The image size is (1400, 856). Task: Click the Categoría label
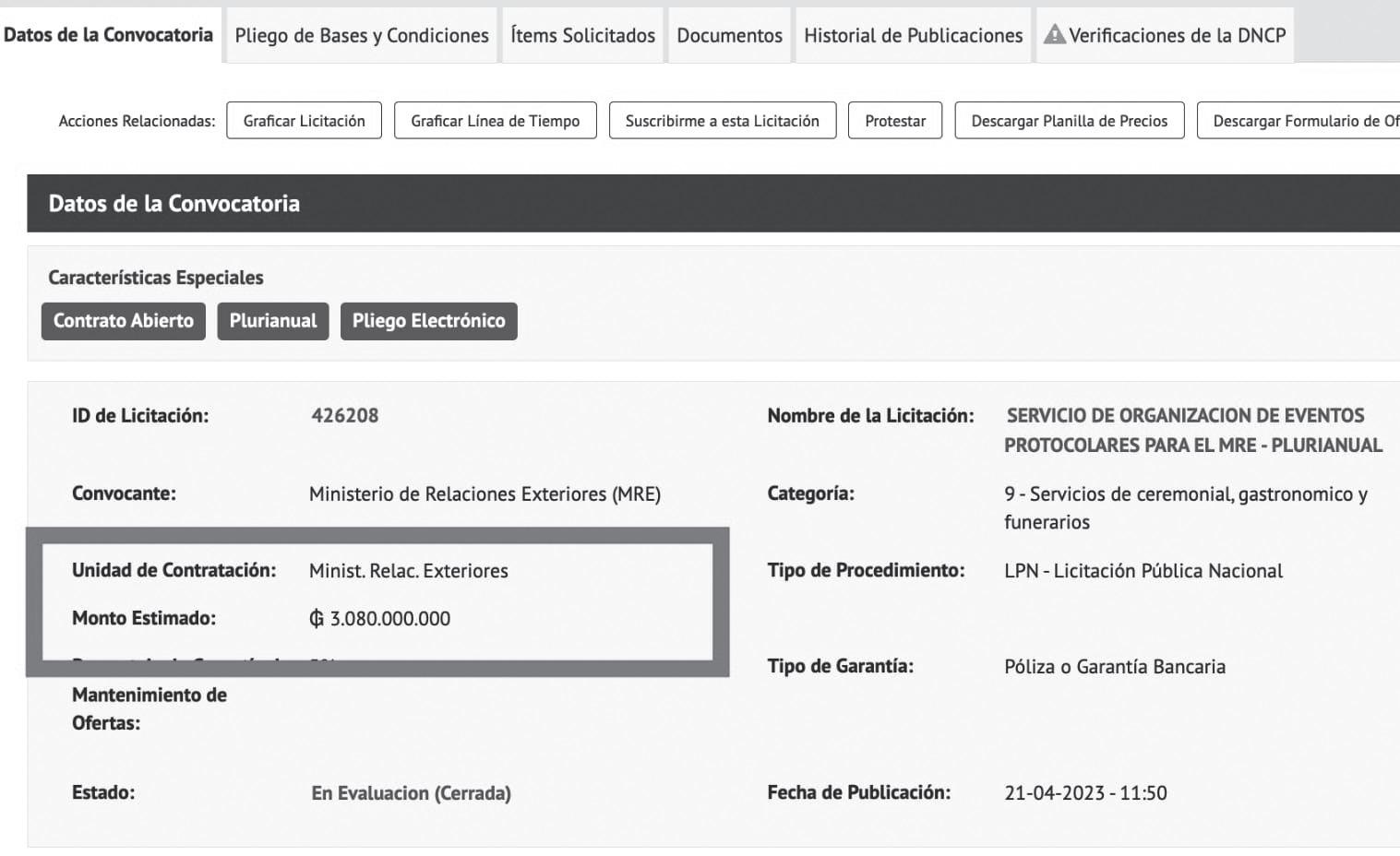click(810, 493)
